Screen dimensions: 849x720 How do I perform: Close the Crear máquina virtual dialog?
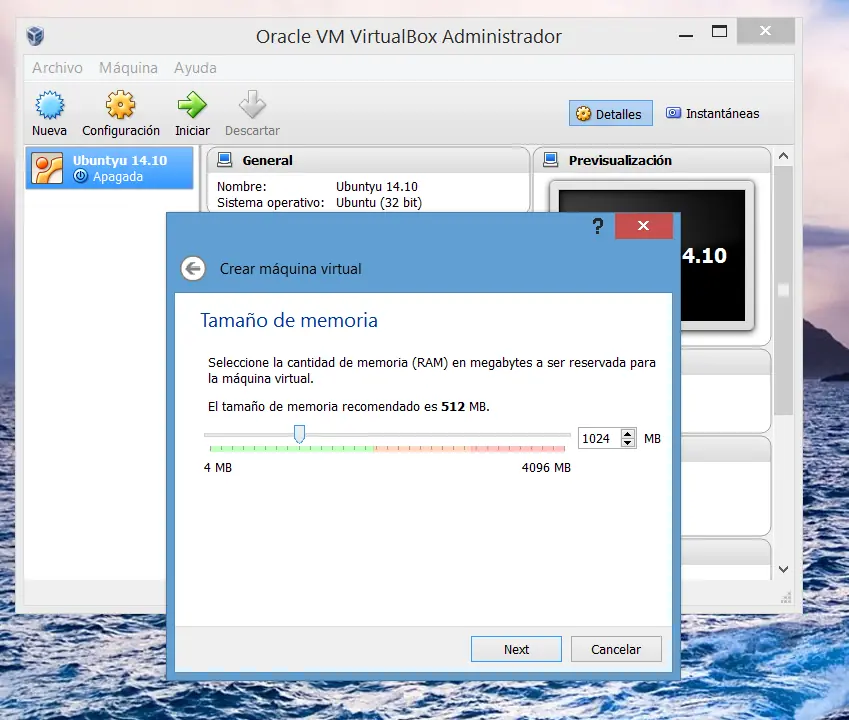tap(644, 226)
